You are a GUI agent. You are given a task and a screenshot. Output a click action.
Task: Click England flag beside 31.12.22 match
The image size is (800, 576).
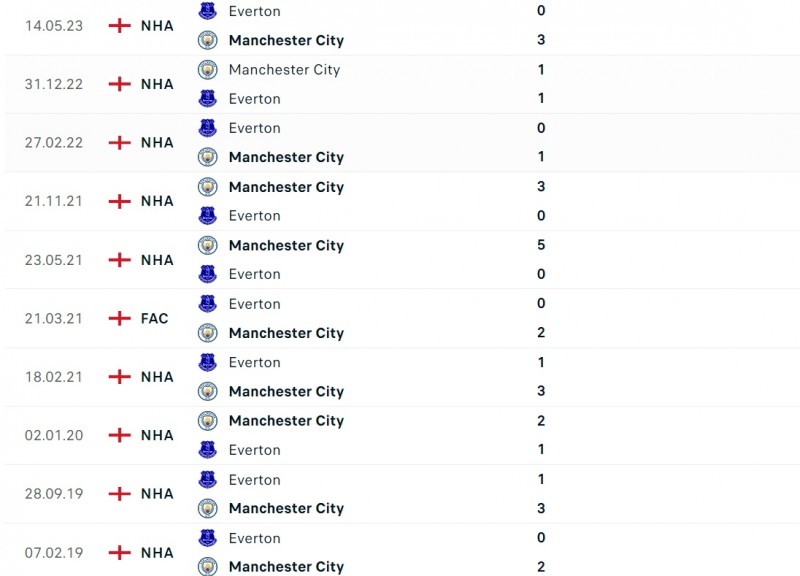tap(119, 84)
